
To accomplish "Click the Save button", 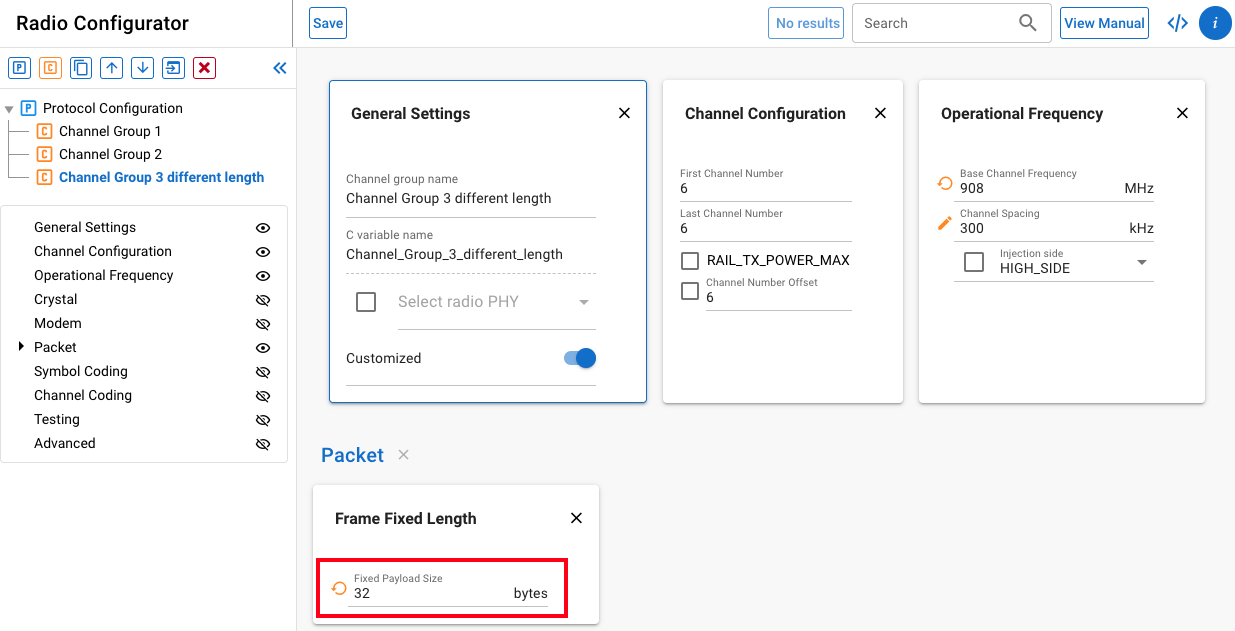I will (328, 23).
